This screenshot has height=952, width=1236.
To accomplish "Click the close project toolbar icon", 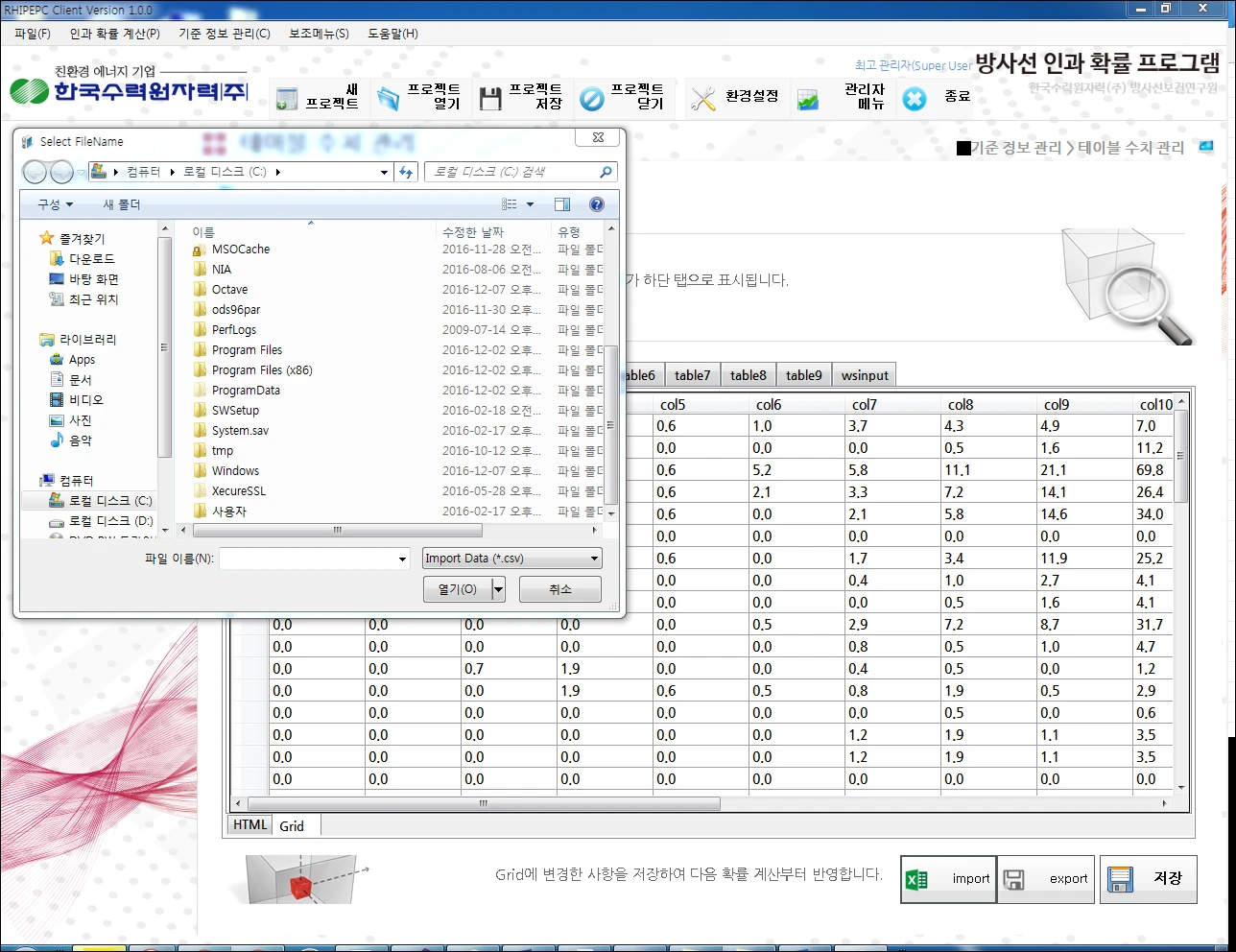I will [x=592, y=98].
